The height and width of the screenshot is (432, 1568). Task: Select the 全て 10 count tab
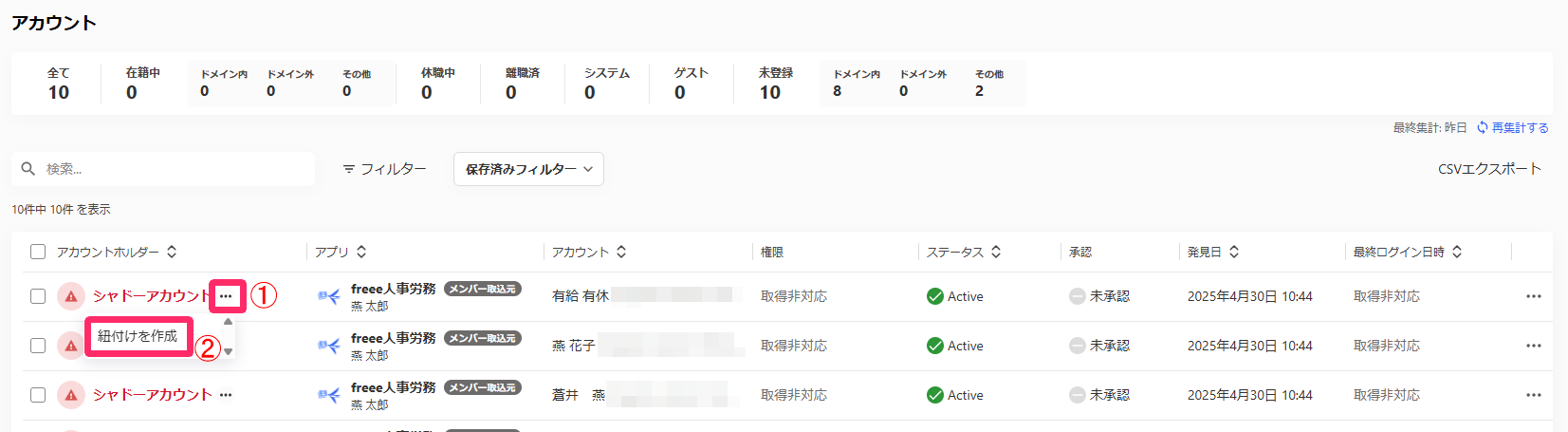coord(59,84)
